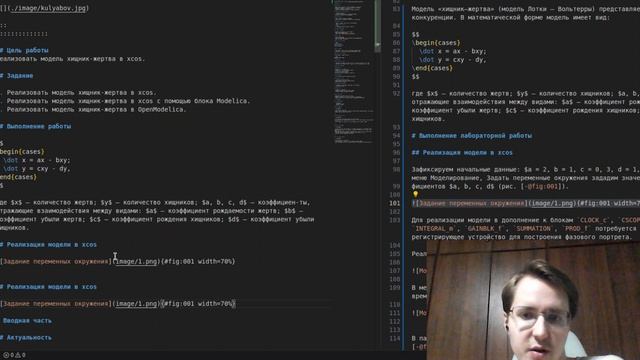Viewport: 640px width, 360px height.
Task: Follow the ./image/kulyabov.jpg link
Action: pos(49,8)
